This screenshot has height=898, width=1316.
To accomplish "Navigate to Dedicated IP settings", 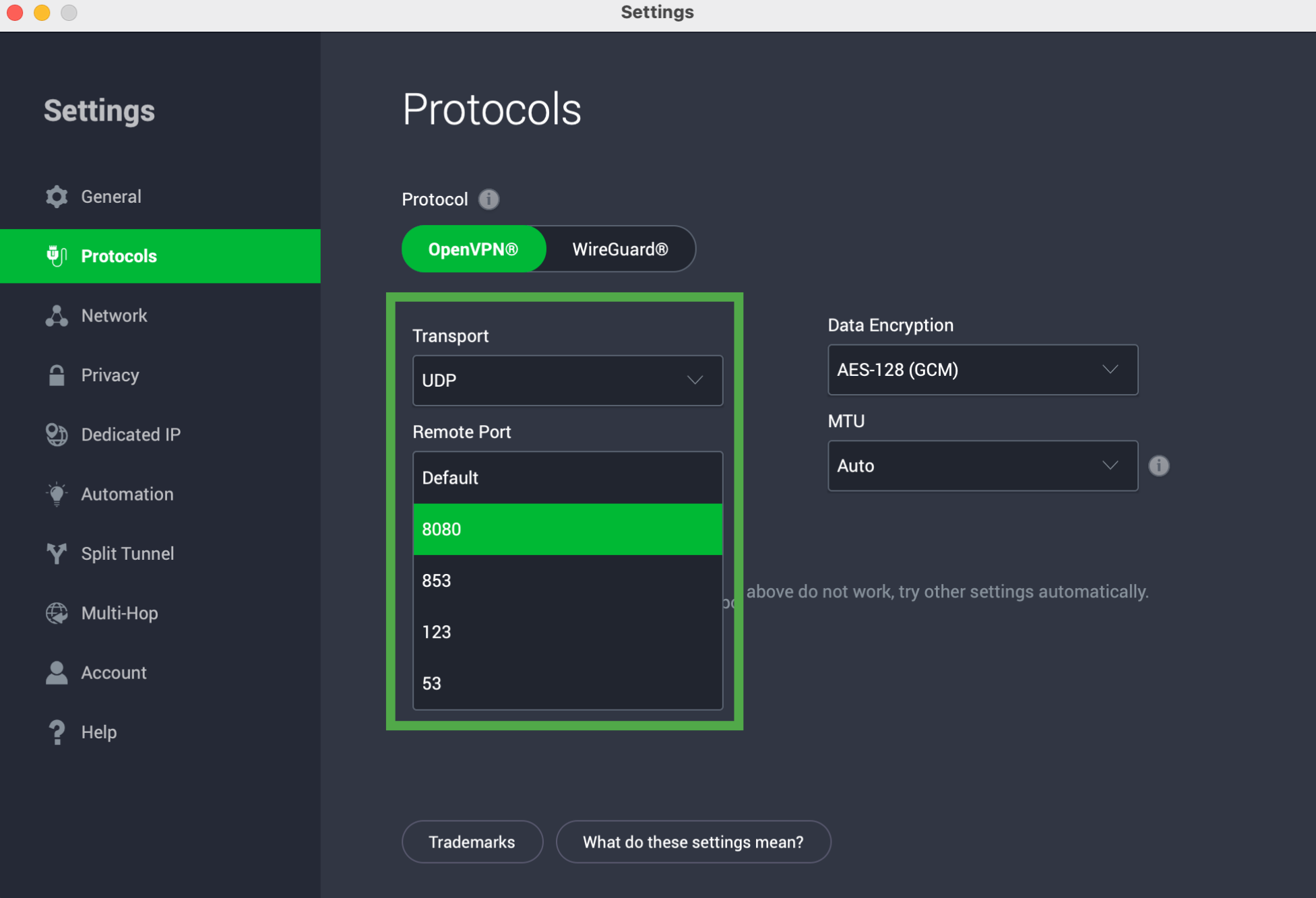I will point(131,435).
